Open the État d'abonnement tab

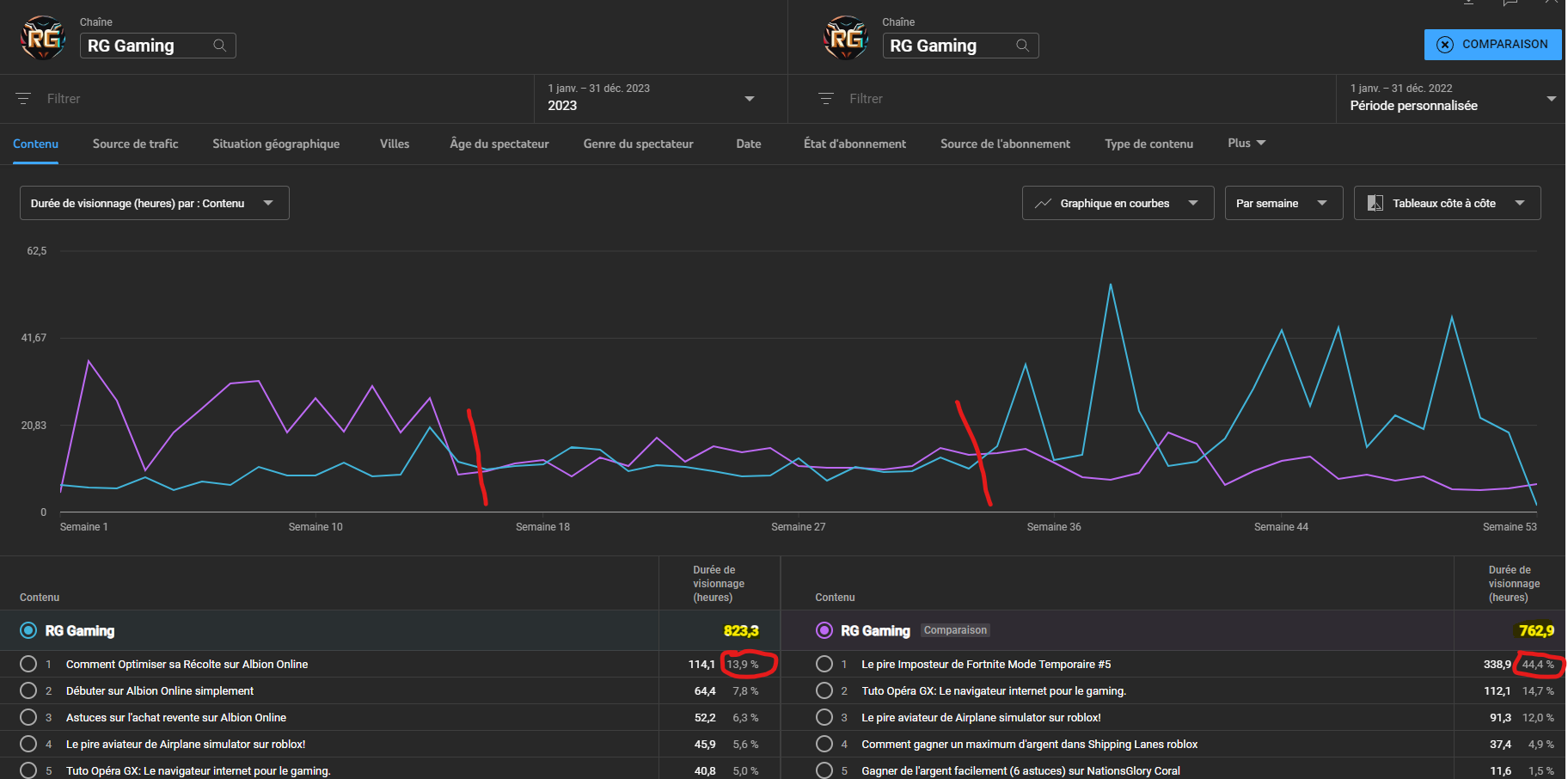click(854, 144)
